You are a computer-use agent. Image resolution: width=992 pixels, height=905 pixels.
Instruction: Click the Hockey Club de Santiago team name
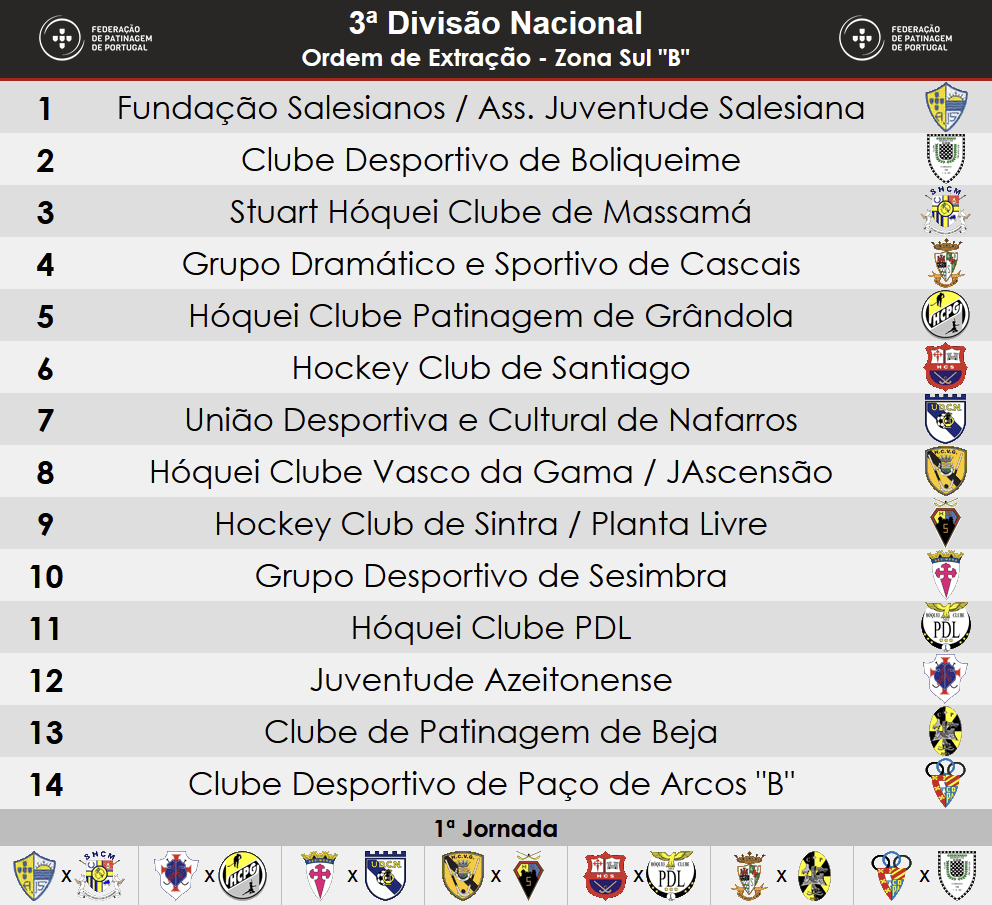pyautogui.click(x=491, y=368)
